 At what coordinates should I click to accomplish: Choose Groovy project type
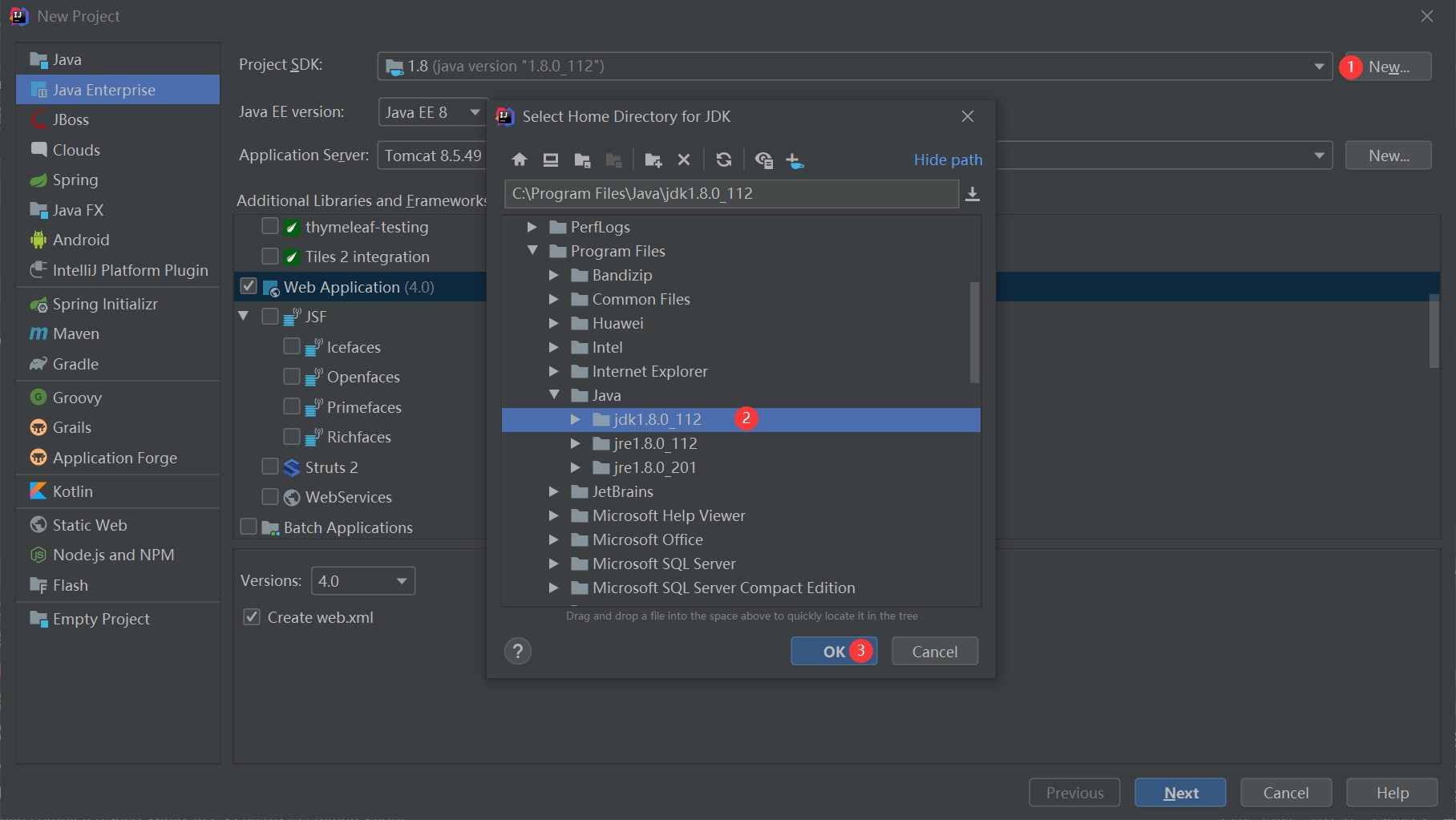tap(77, 398)
